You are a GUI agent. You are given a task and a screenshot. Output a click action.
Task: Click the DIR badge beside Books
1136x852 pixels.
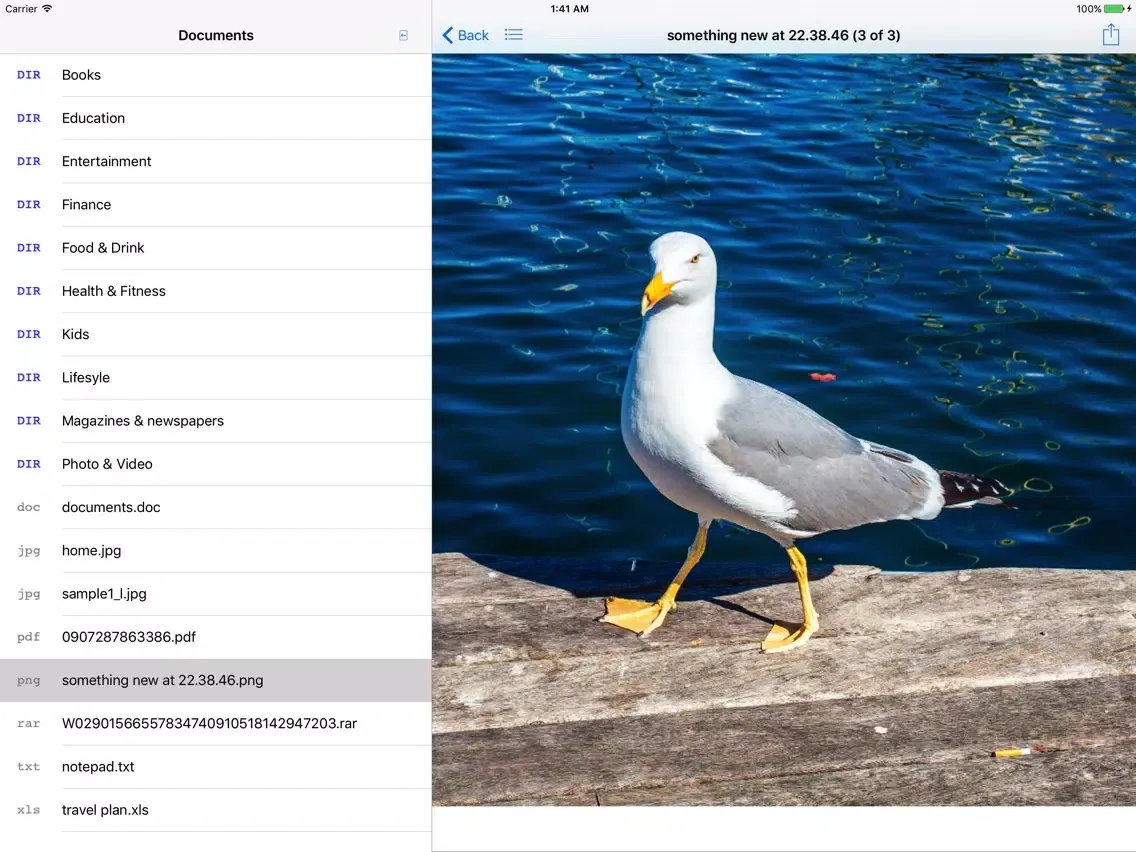point(28,74)
